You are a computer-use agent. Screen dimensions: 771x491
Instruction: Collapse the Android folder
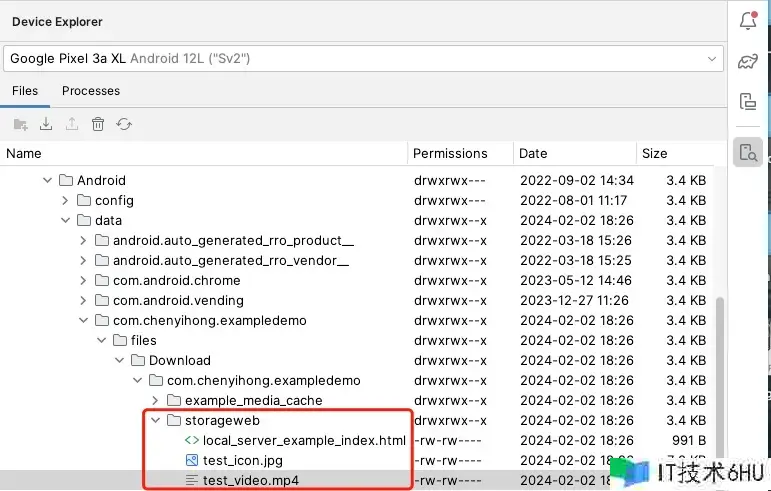coord(47,181)
